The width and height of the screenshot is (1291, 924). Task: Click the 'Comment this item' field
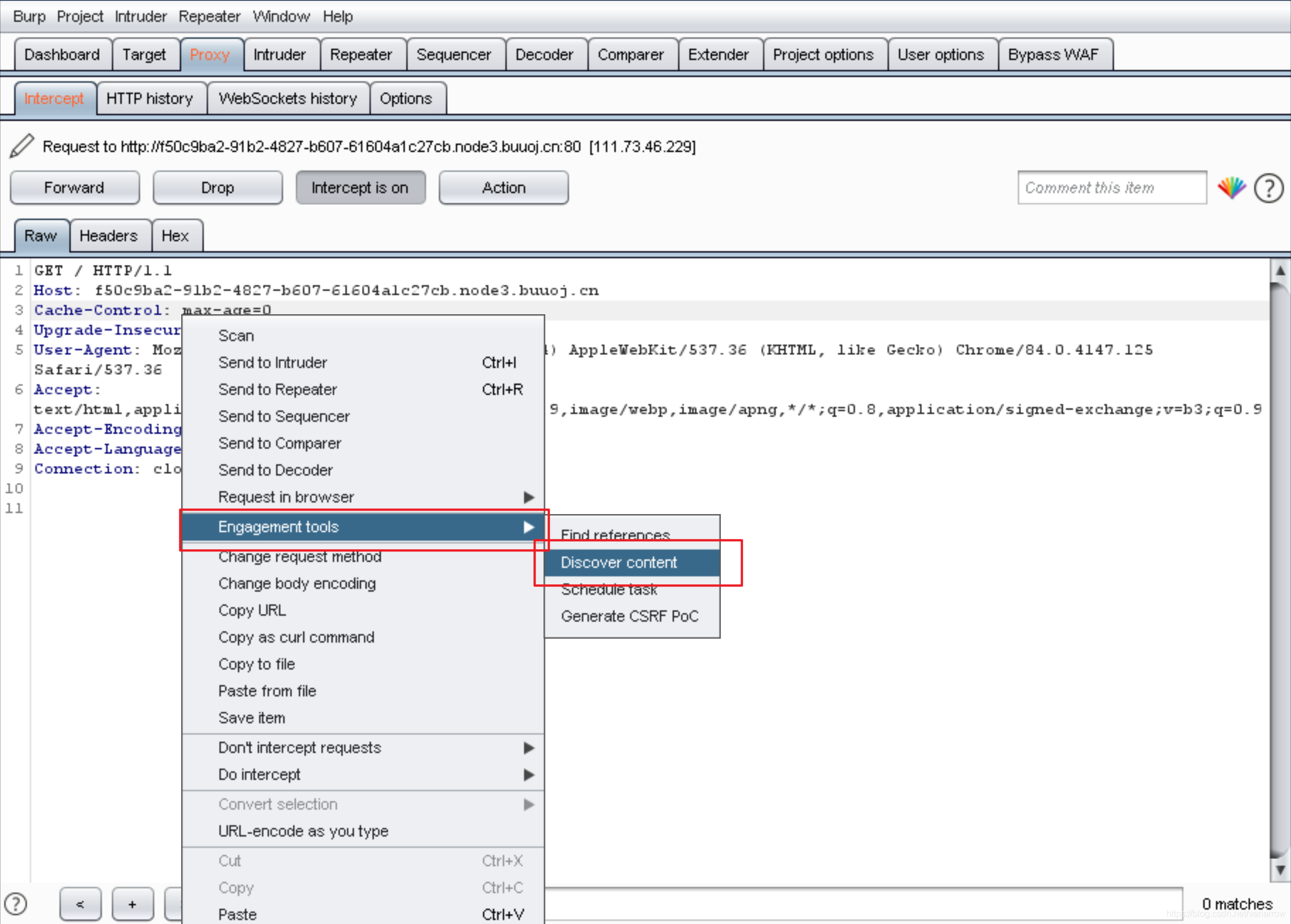pyautogui.click(x=1111, y=188)
